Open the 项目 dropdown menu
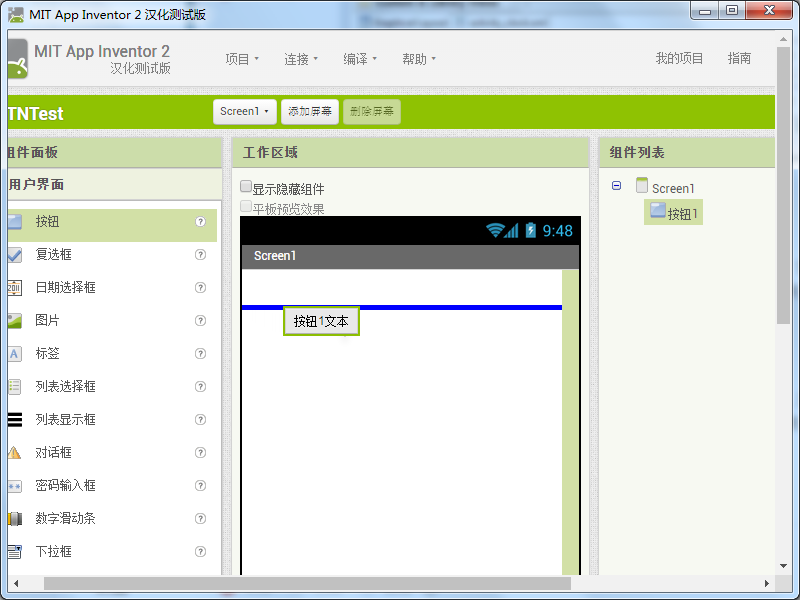 coord(242,59)
